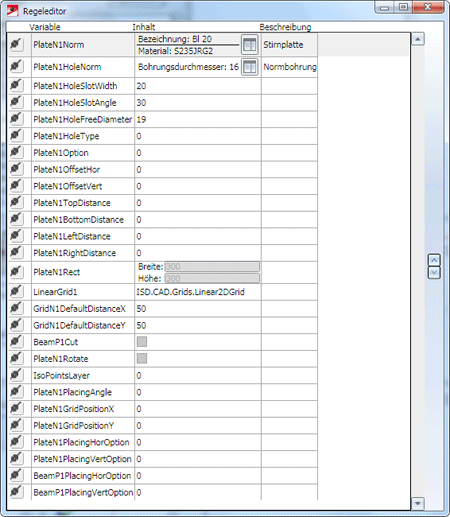Click the Regeleditor app icon in the title bar
Viewport: 450px width, 517px height.
coord(13,11)
